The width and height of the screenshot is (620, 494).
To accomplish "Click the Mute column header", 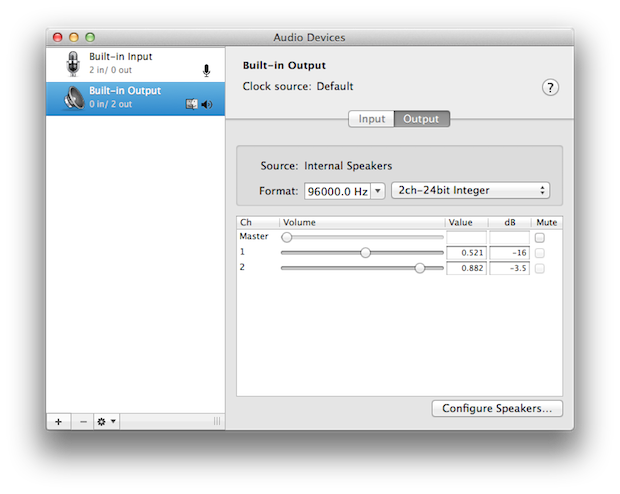I will (546, 222).
